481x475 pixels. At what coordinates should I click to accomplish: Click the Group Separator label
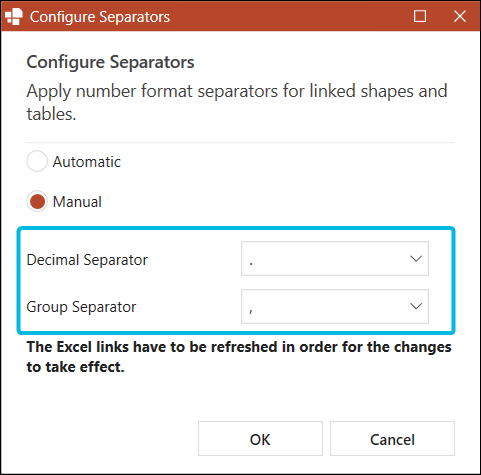(81, 307)
